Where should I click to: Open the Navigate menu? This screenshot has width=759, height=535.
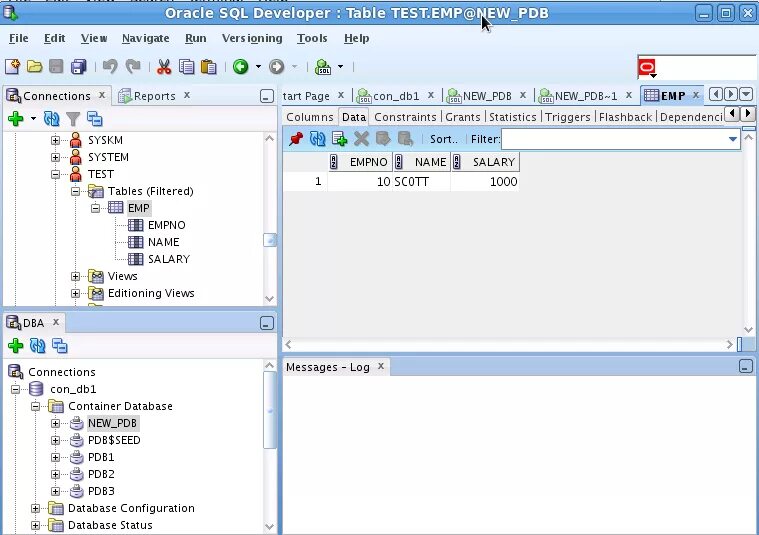[x=146, y=38]
